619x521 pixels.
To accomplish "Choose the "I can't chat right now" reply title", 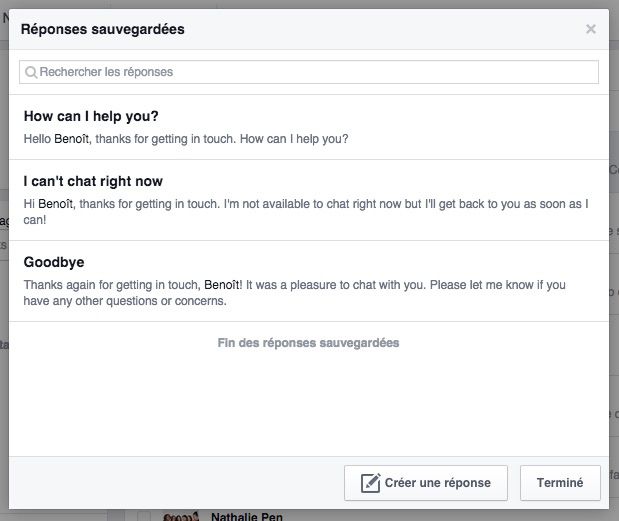I will click(93, 182).
